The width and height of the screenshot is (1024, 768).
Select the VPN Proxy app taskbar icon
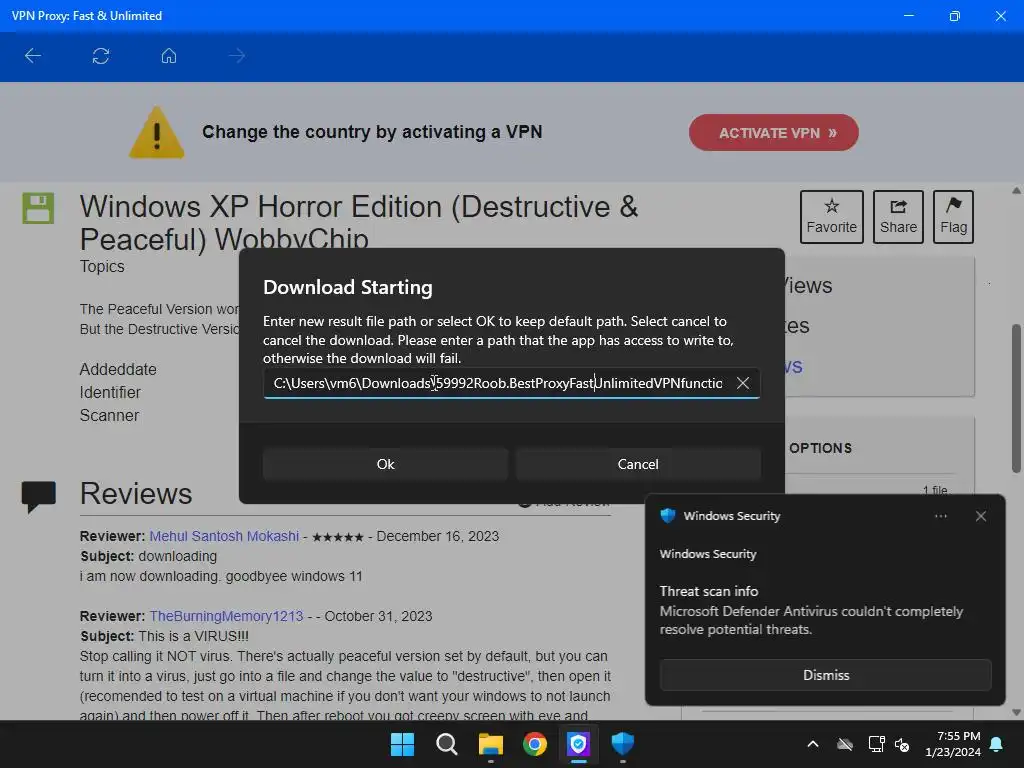(x=579, y=744)
